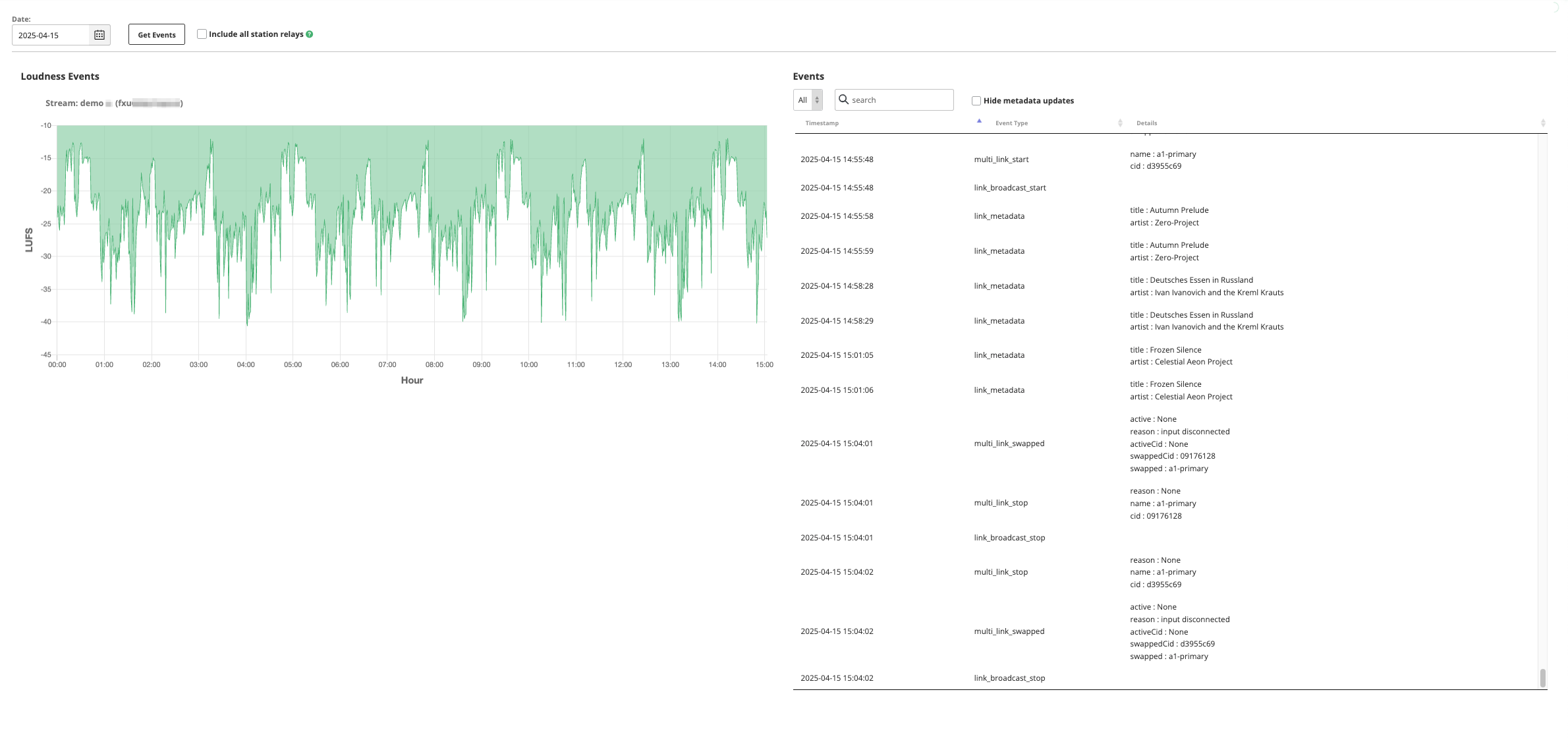Enable Include all station relays checkbox
The width and height of the screenshot is (1568, 750).
click(202, 34)
